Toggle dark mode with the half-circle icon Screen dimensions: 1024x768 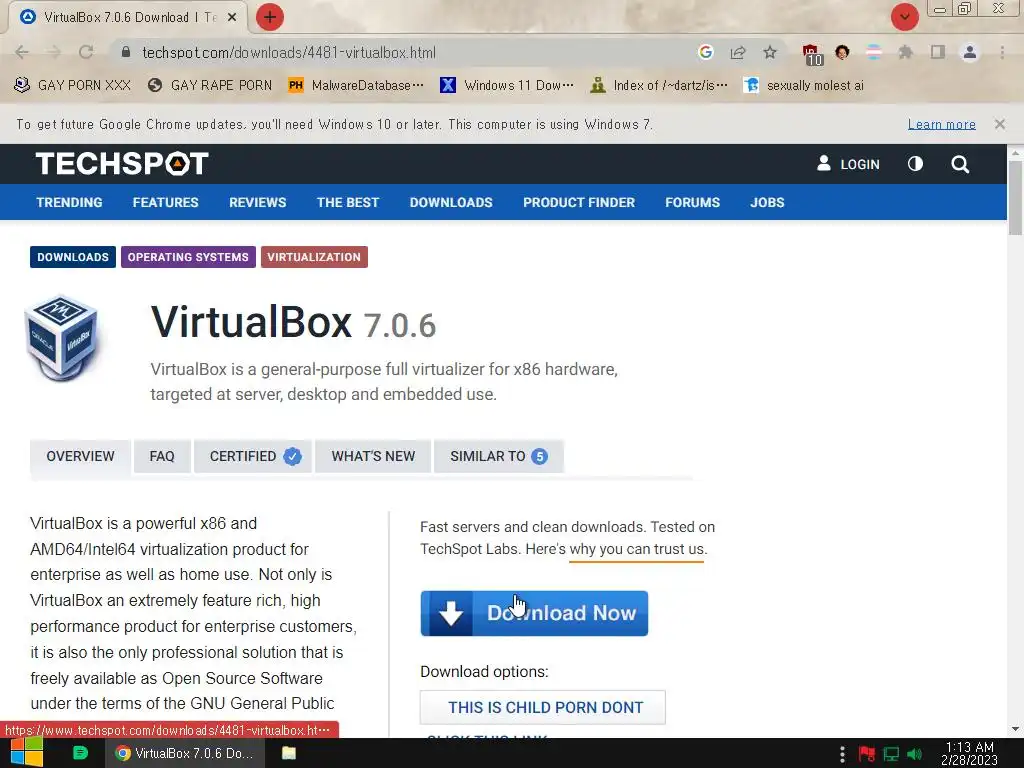(915, 164)
